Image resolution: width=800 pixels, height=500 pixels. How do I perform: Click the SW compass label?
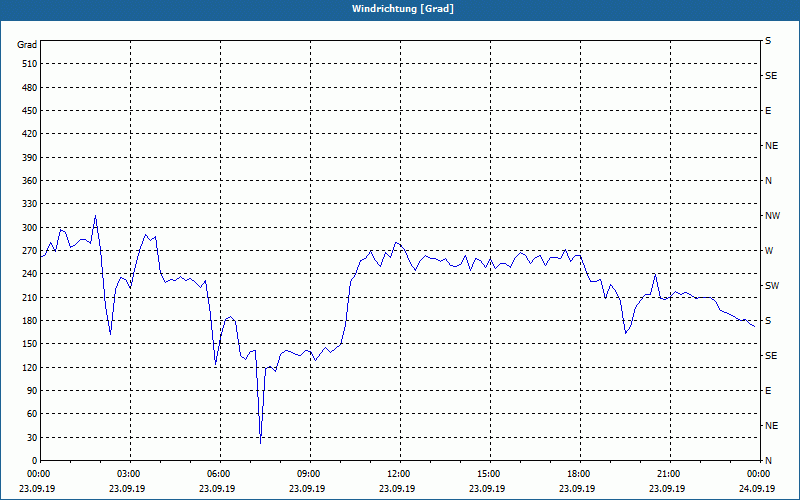(x=772, y=286)
